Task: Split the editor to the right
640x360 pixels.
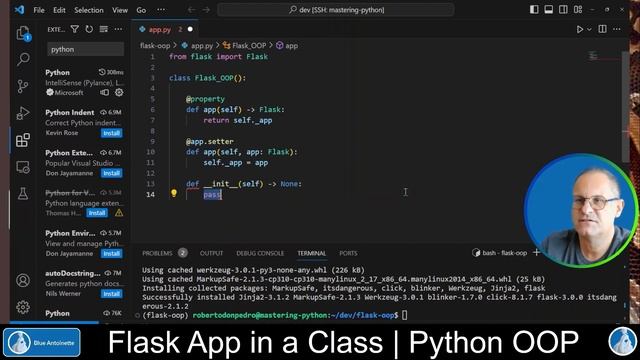Action: pyautogui.click(x=602, y=29)
